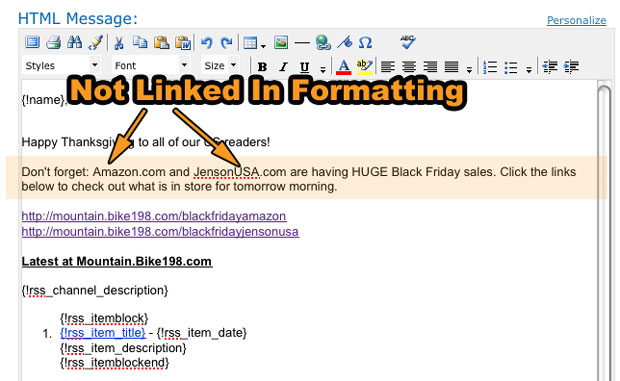Insert hyperlink with globe chain icon

point(323,42)
